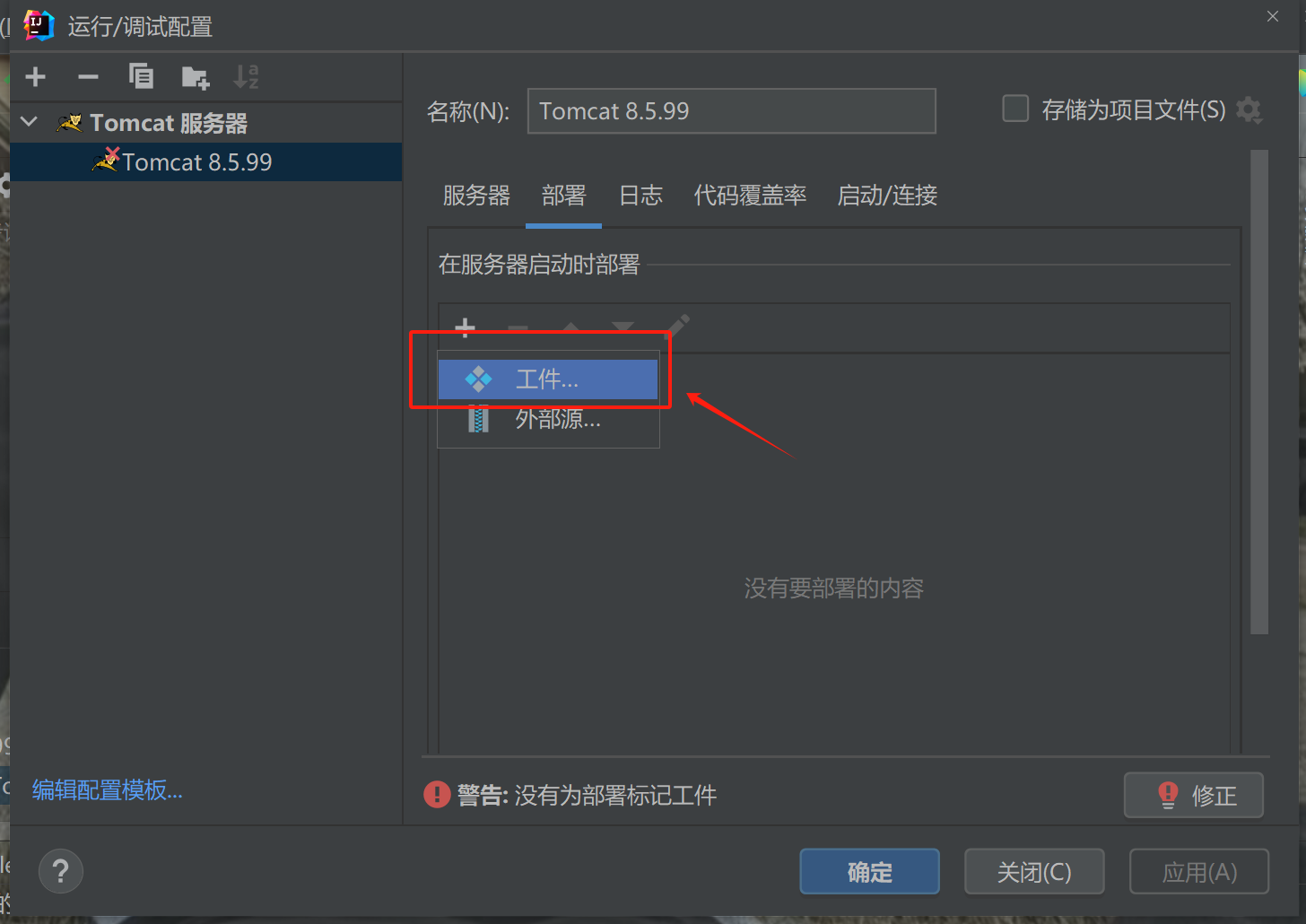Click the Tomcat 服务器 group label
The image size is (1306, 924).
pyautogui.click(x=169, y=123)
